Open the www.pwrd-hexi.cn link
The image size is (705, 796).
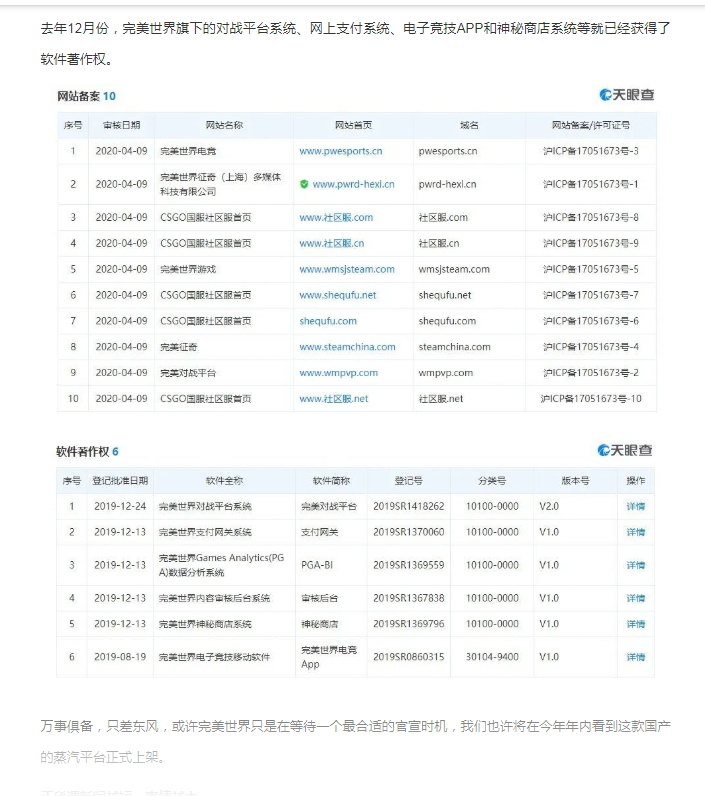[x=353, y=184]
